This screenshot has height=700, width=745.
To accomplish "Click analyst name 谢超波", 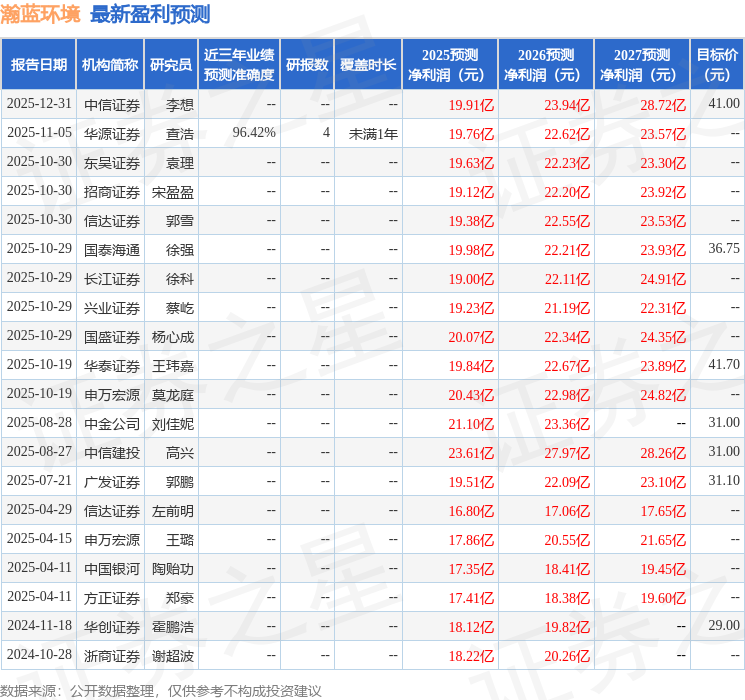I will pos(172,656).
